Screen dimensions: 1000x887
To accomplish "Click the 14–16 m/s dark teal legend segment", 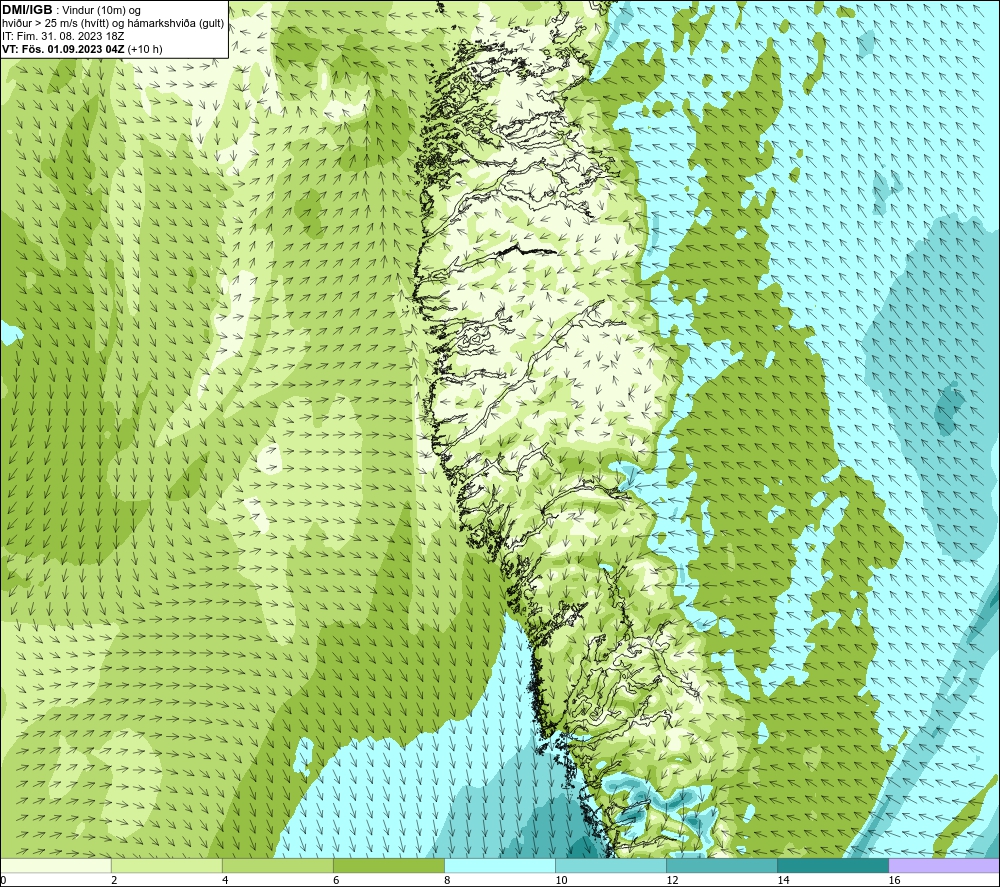I will (832, 865).
